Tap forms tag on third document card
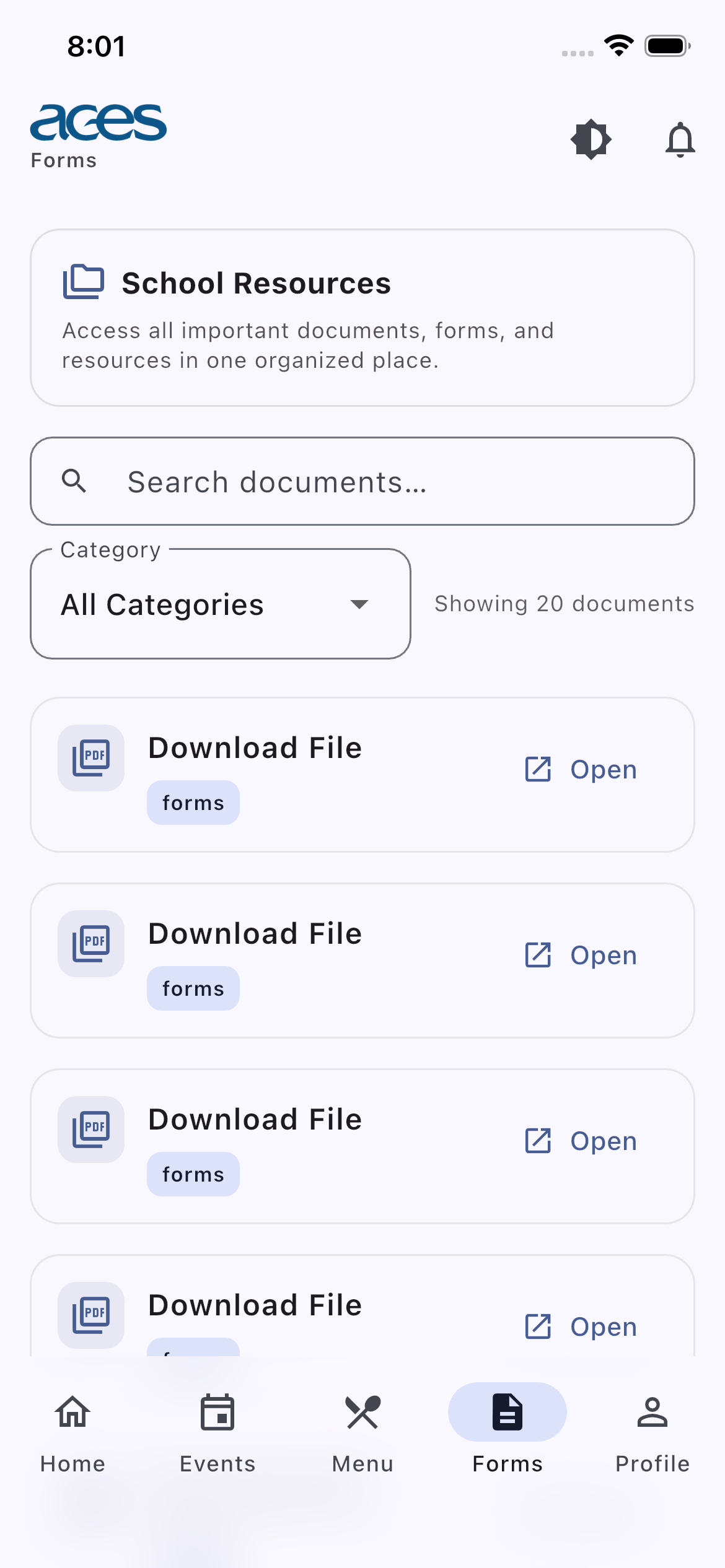The image size is (725, 1568). tap(193, 1174)
